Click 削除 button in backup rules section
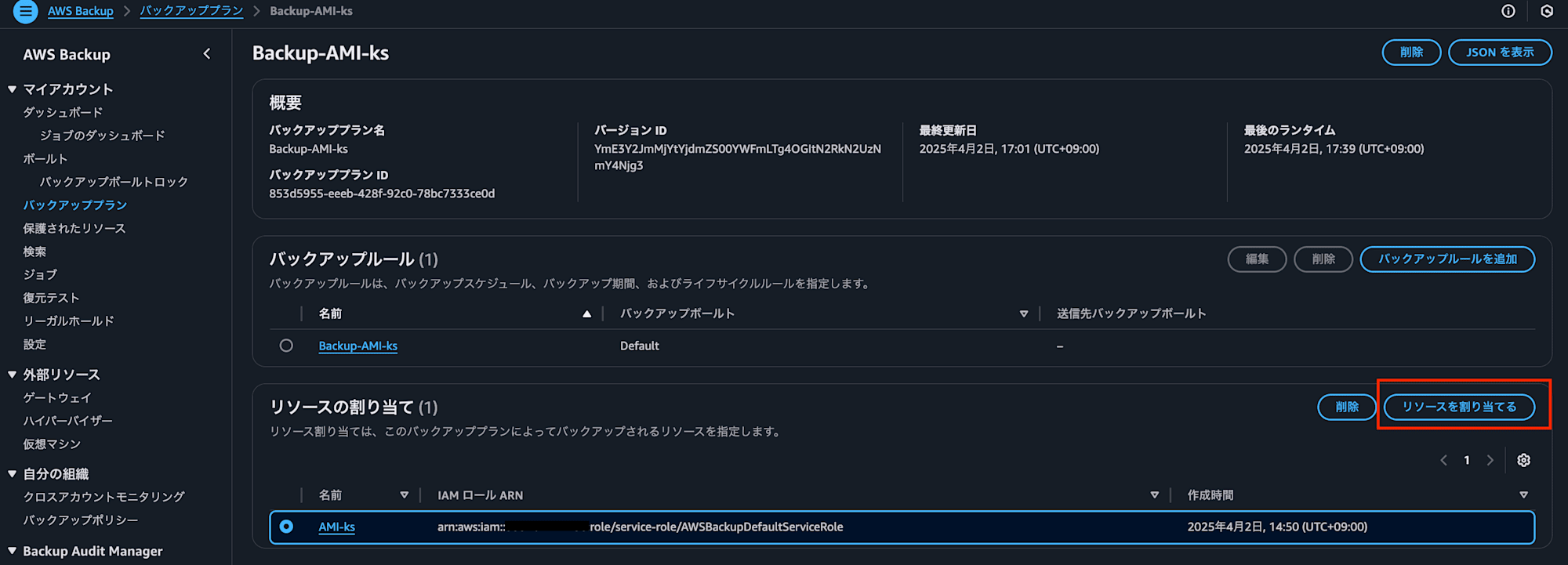Image resolution: width=1568 pixels, height=565 pixels. pos(1323,259)
